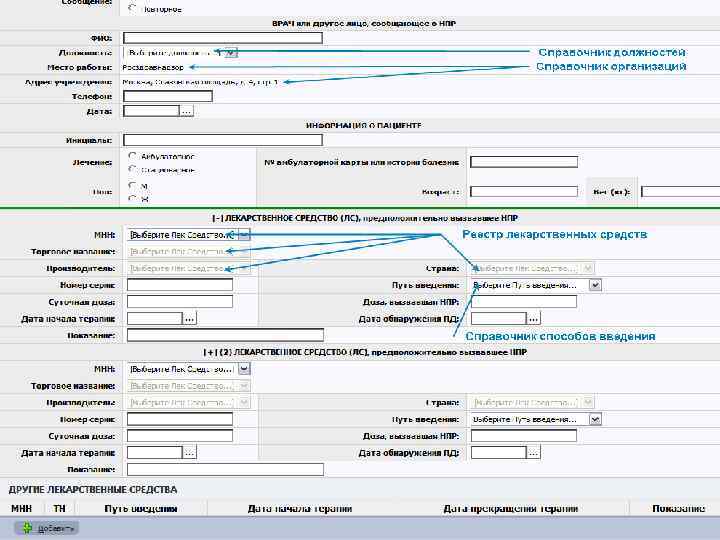Click the ТН column header
This screenshot has height=540, width=720.
(x=59, y=509)
